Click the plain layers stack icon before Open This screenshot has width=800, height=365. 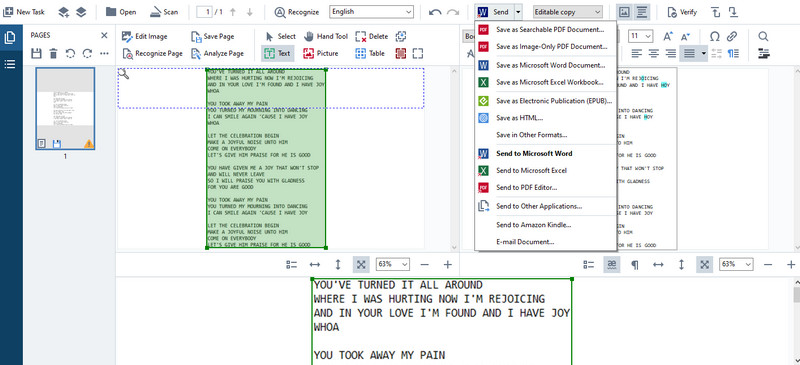click(x=81, y=12)
